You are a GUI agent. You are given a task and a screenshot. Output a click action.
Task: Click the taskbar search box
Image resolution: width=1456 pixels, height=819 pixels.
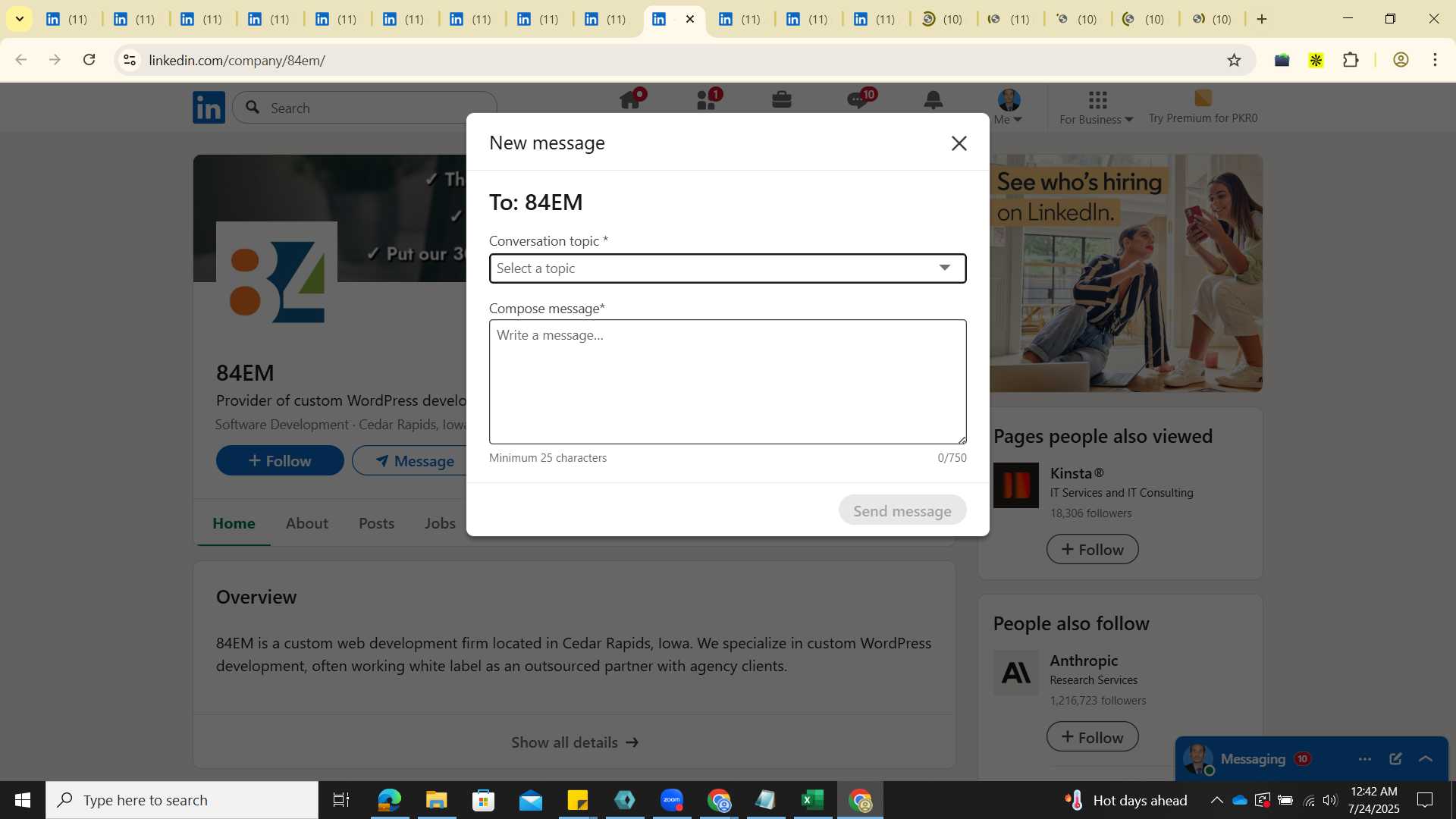pyautogui.click(x=182, y=800)
